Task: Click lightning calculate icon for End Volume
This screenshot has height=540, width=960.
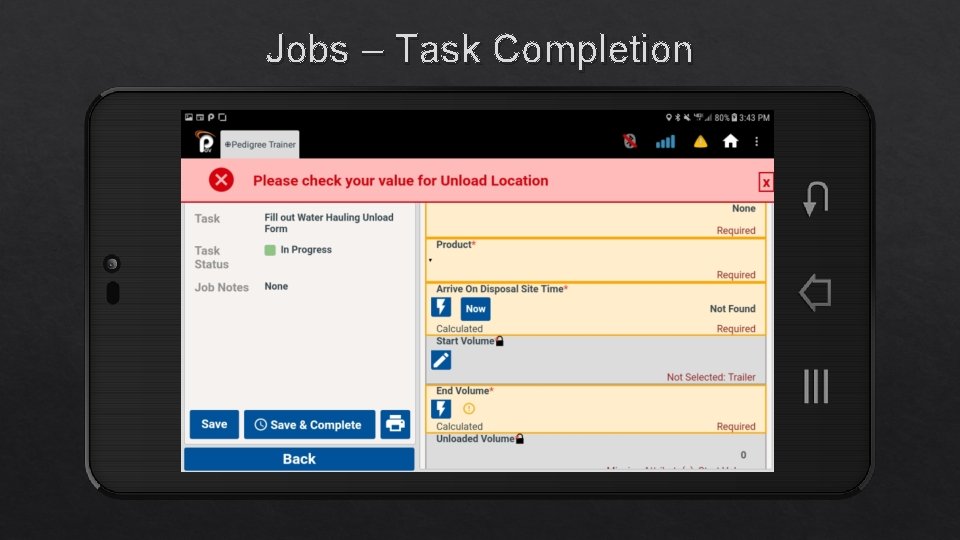Action: 441,408
